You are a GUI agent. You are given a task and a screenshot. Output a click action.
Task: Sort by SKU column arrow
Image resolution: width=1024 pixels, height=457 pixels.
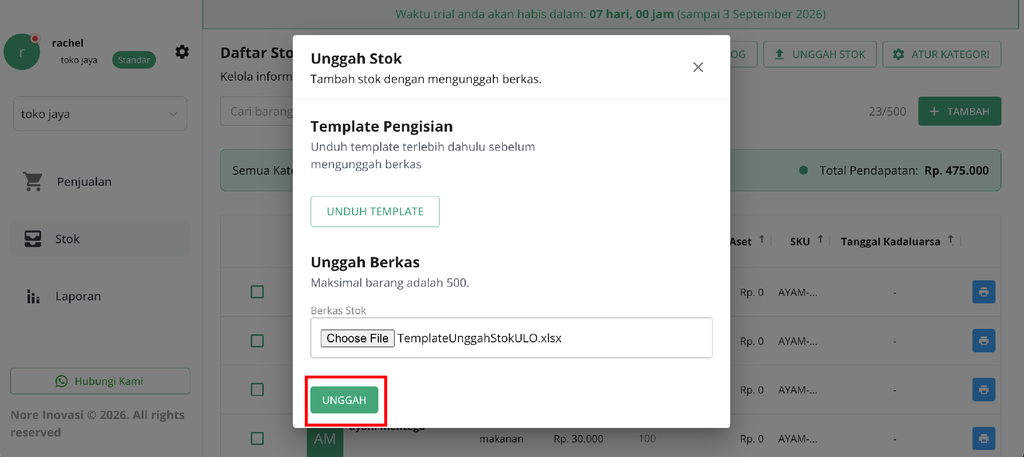[820, 240]
